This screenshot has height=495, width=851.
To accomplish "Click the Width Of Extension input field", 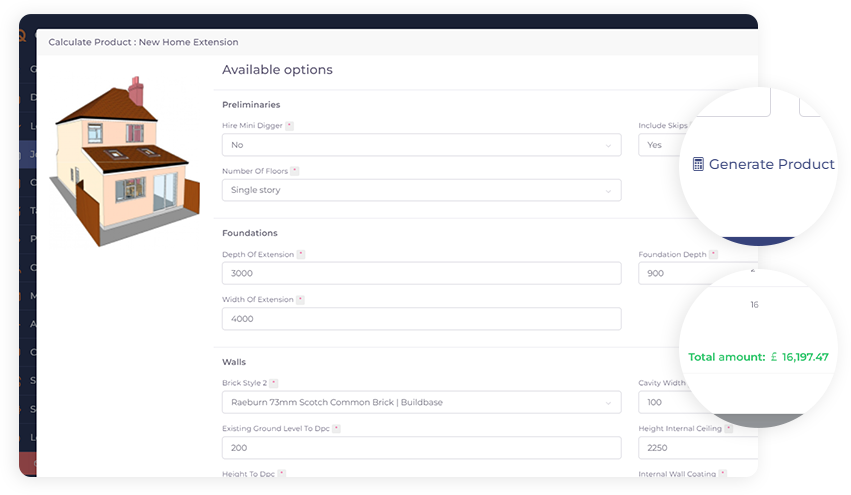I will tap(420, 319).
